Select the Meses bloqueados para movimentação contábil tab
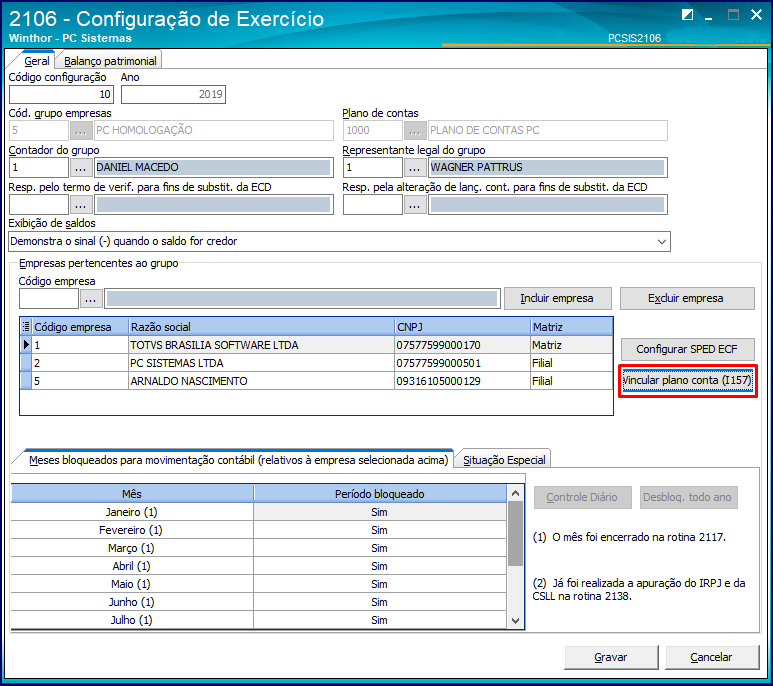The image size is (773, 686). tap(238, 460)
